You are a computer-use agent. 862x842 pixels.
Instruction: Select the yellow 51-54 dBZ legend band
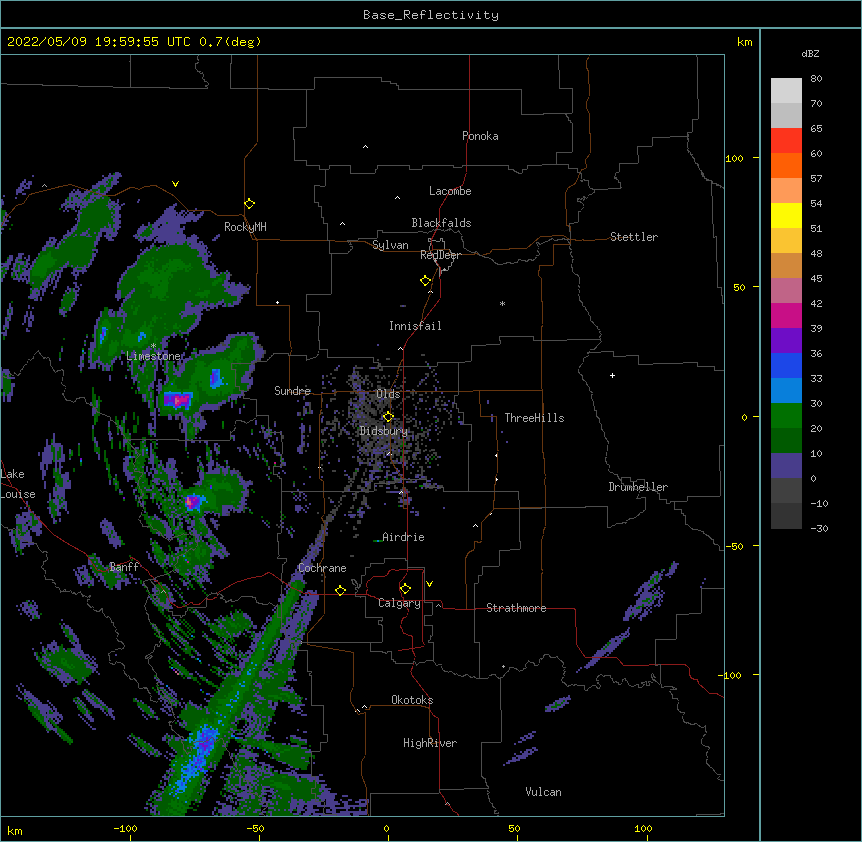coord(786,215)
